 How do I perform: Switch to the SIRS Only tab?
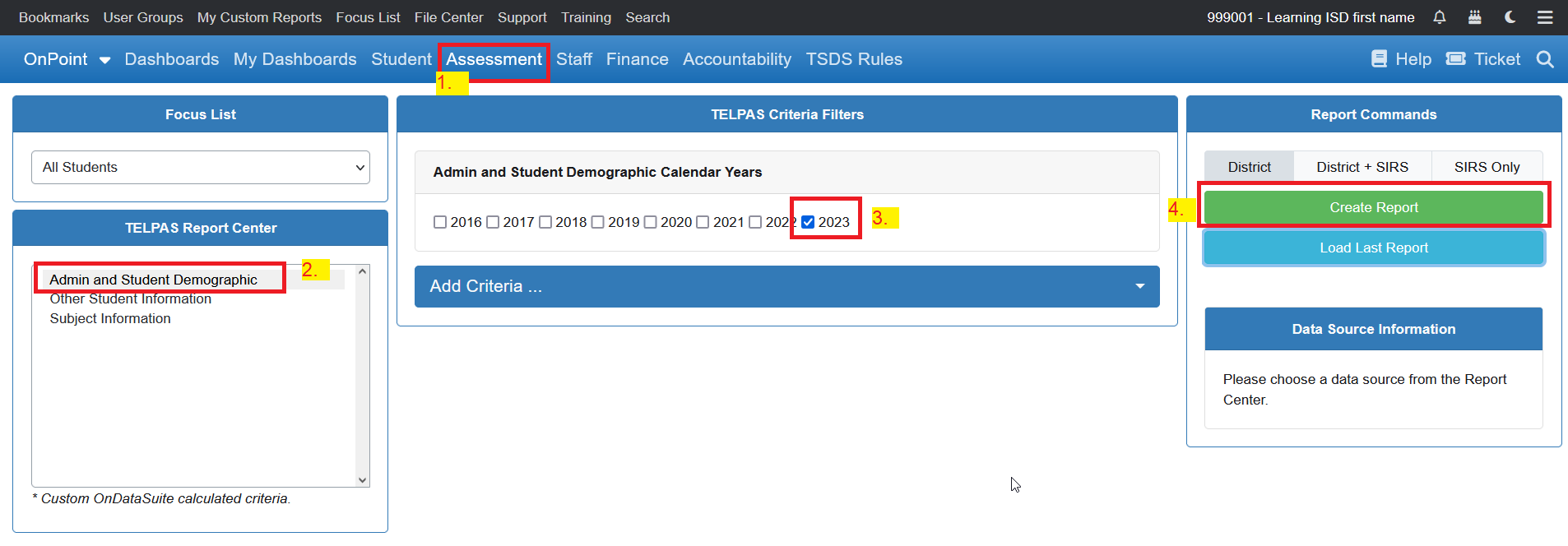[1487, 167]
